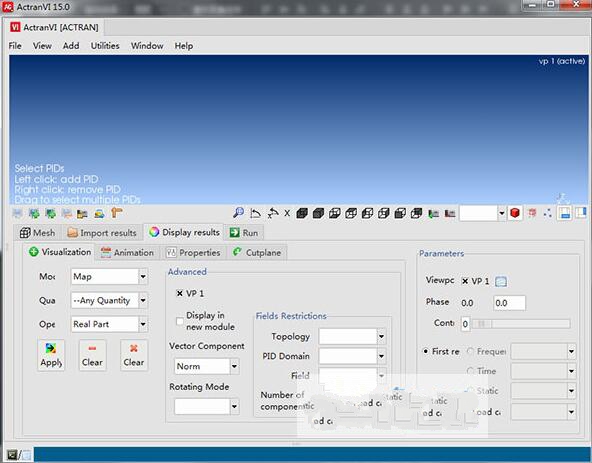
Task: Open the dropdown next to Frequency radio
Action: [x=543, y=351]
